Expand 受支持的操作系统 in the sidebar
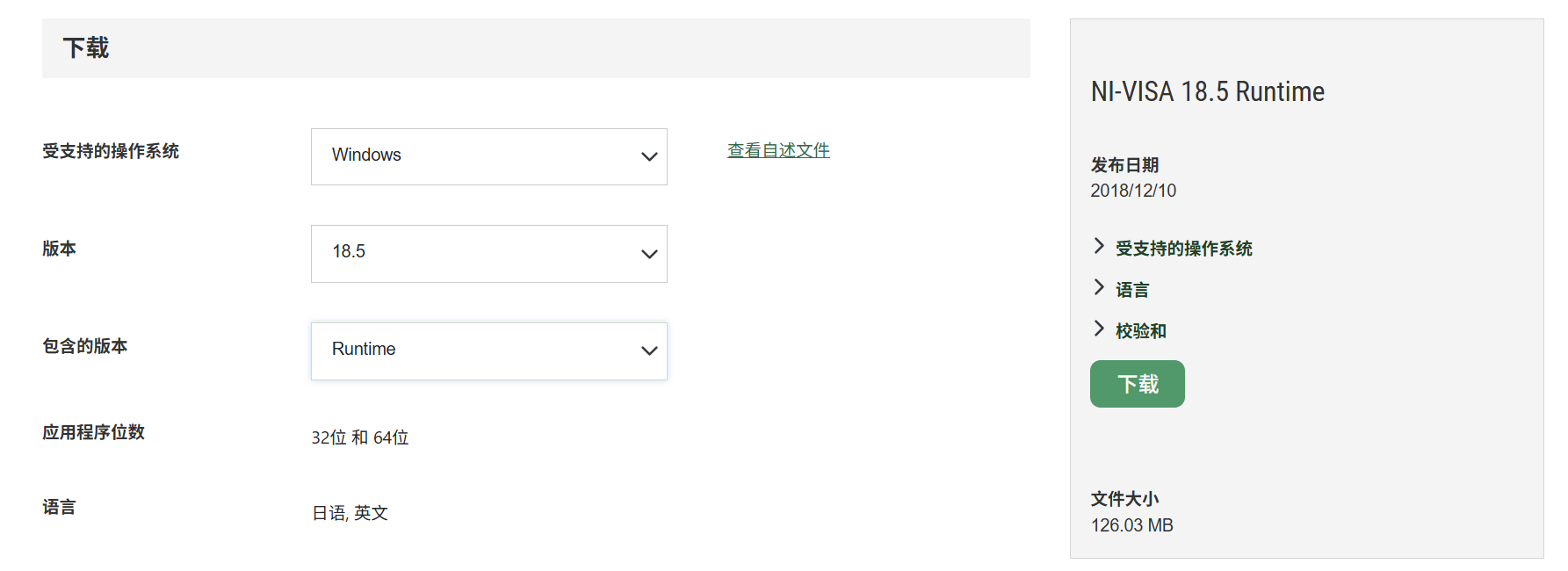The width and height of the screenshot is (1568, 571). tap(1183, 249)
